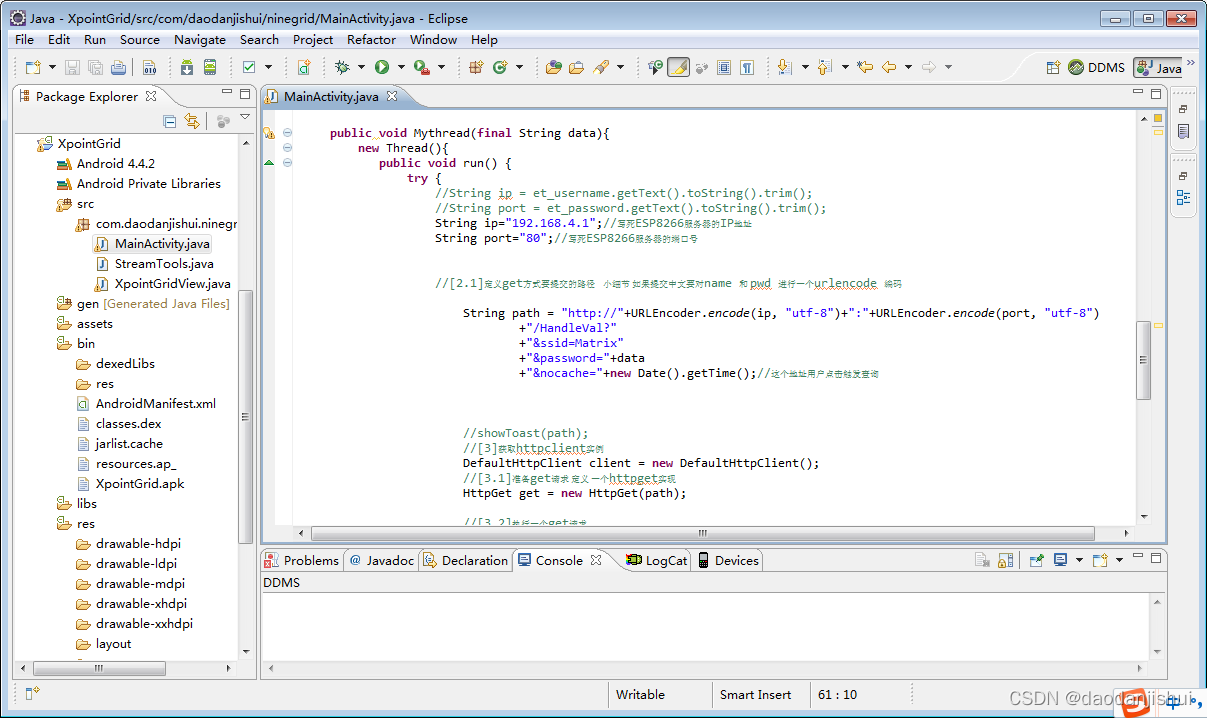This screenshot has width=1207, height=718.
Task: Click the Run External Tools icon
Action: coord(421,67)
